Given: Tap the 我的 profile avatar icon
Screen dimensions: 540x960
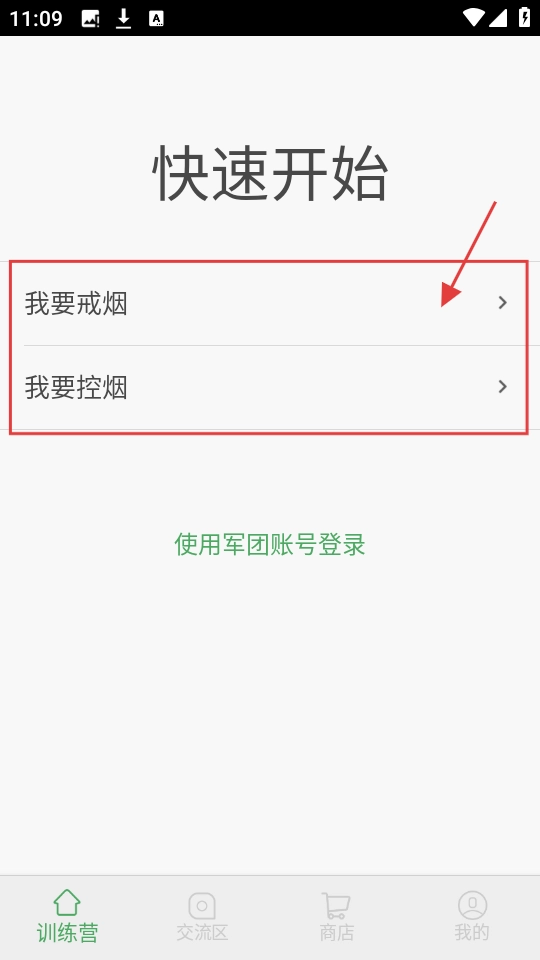Looking at the screenshot, I should click(472, 906).
